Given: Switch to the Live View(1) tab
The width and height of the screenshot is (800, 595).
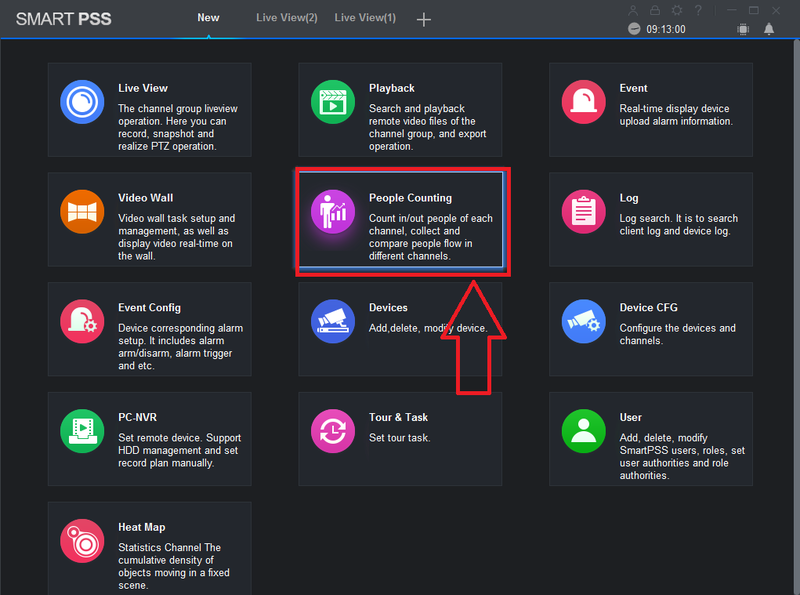Looking at the screenshot, I should (x=365, y=18).
